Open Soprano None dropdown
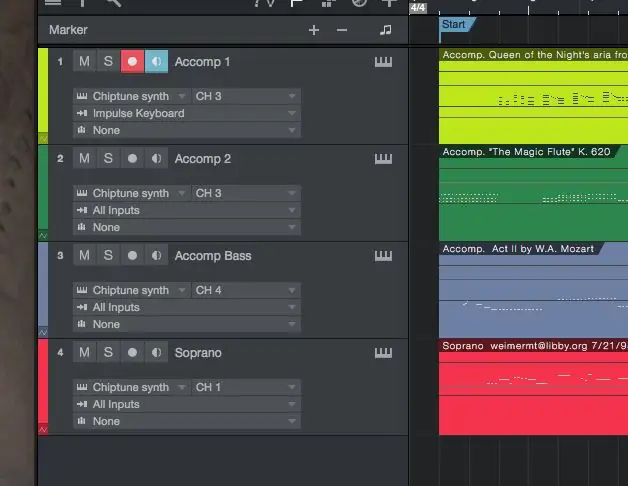 pyautogui.click(x=187, y=421)
